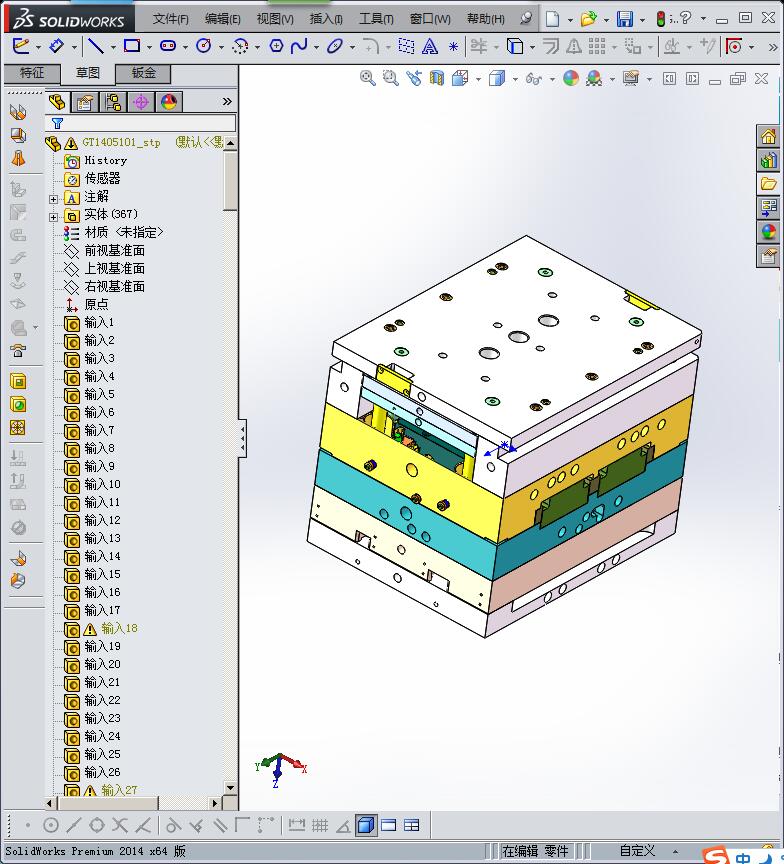Select the sketch Point tool

[453, 46]
